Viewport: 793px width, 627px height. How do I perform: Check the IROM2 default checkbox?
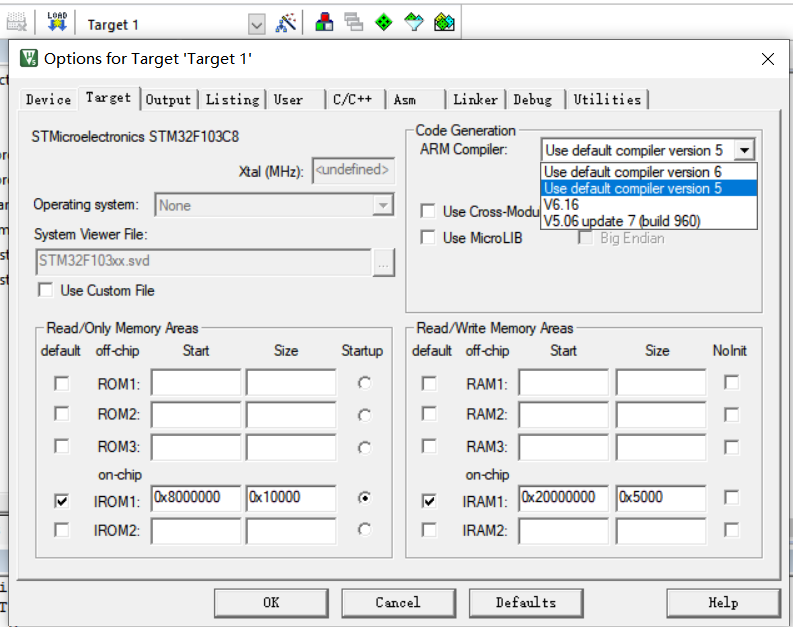(x=62, y=530)
